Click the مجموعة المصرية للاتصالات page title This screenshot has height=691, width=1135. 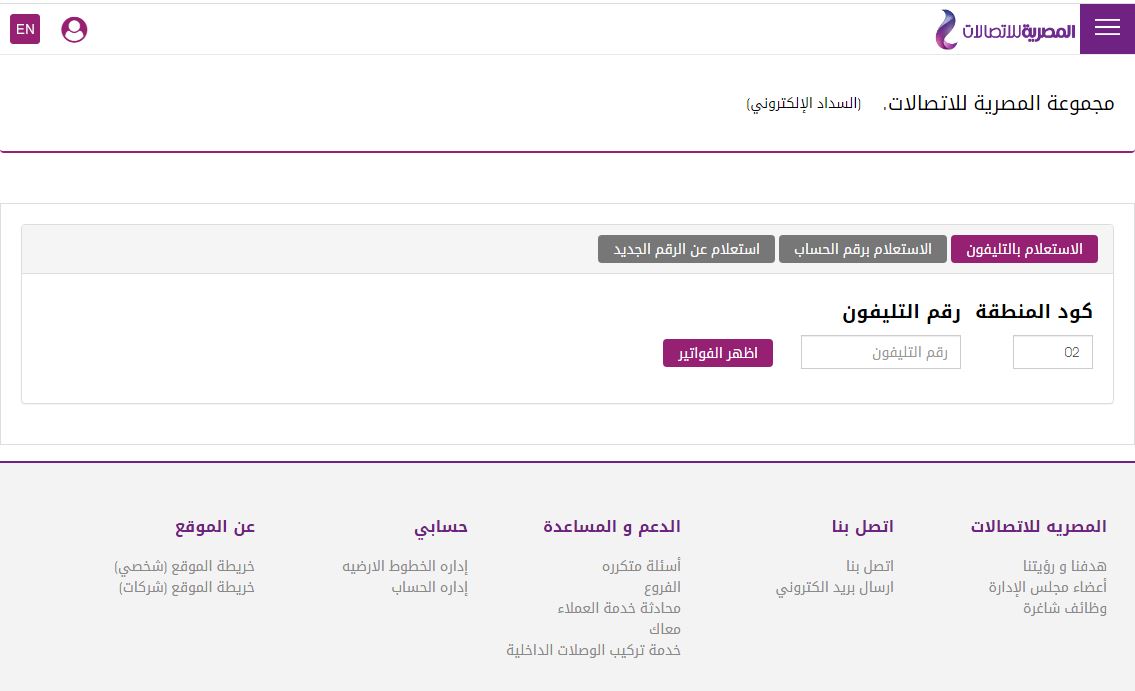[999, 103]
